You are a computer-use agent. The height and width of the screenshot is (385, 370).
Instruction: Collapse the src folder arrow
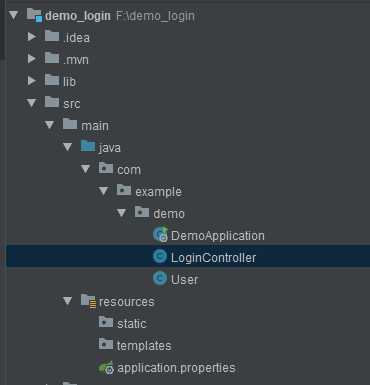pyautogui.click(x=32, y=103)
